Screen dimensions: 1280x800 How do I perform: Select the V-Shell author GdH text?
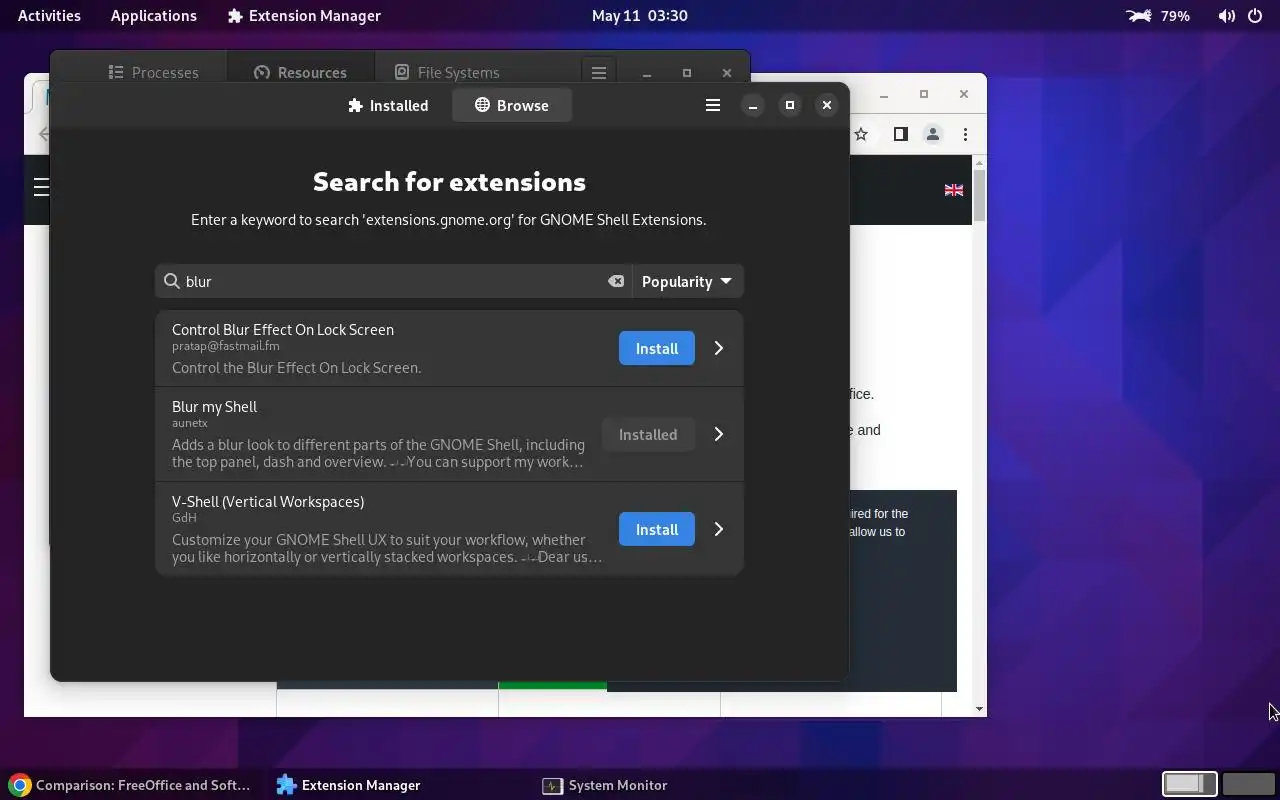coord(184,518)
